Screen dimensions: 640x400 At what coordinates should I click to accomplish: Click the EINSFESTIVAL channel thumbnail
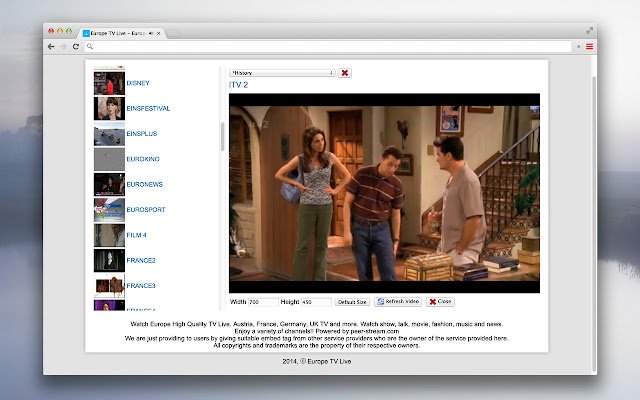(109, 109)
